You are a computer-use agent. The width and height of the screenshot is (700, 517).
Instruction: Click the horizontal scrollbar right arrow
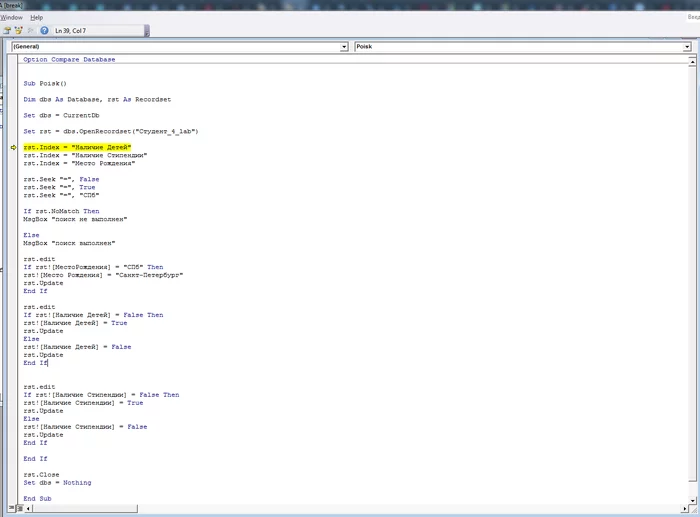pos(685,509)
